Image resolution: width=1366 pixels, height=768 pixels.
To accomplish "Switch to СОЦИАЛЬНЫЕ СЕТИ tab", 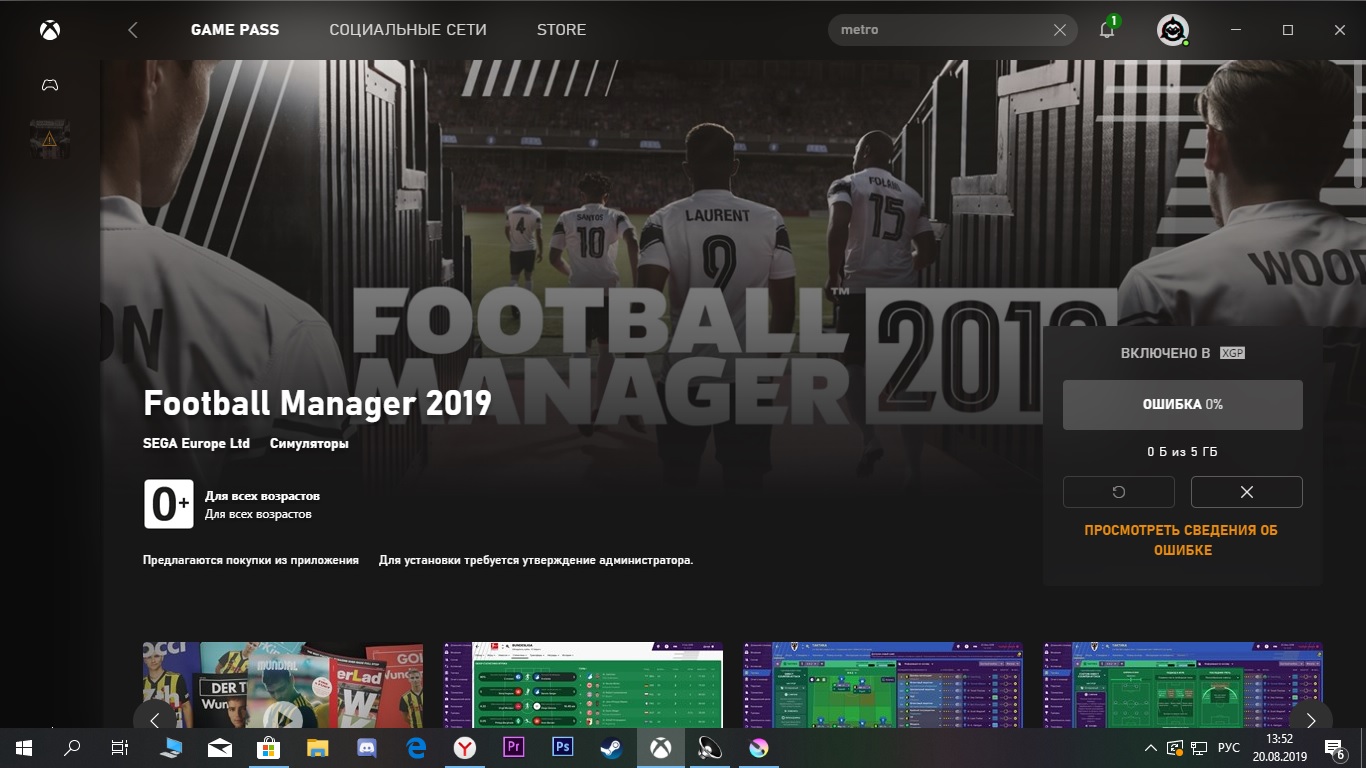I will (408, 30).
